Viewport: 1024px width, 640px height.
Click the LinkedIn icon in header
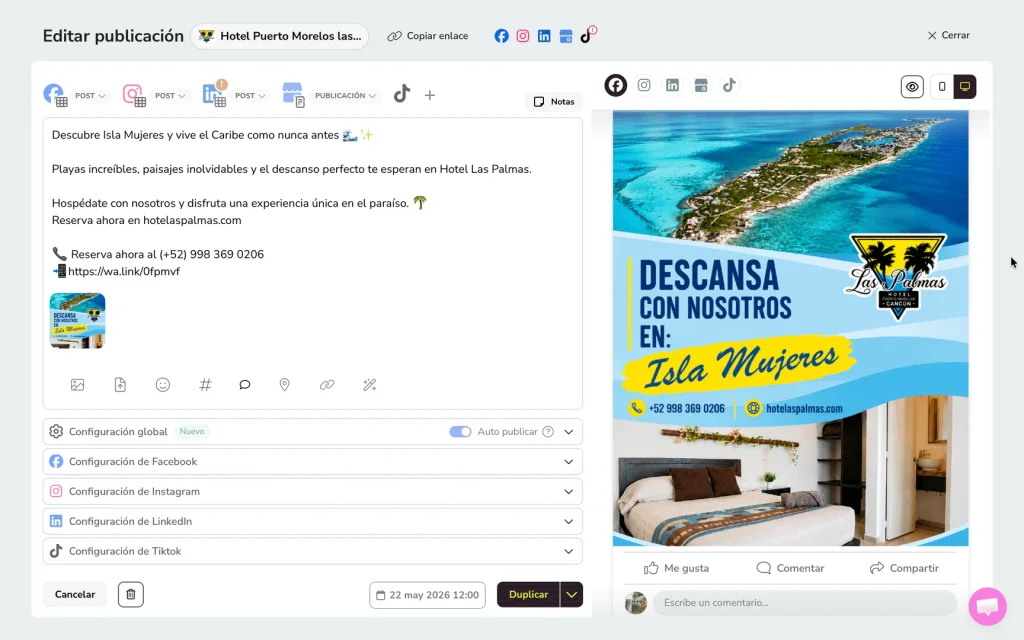pos(544,36)
